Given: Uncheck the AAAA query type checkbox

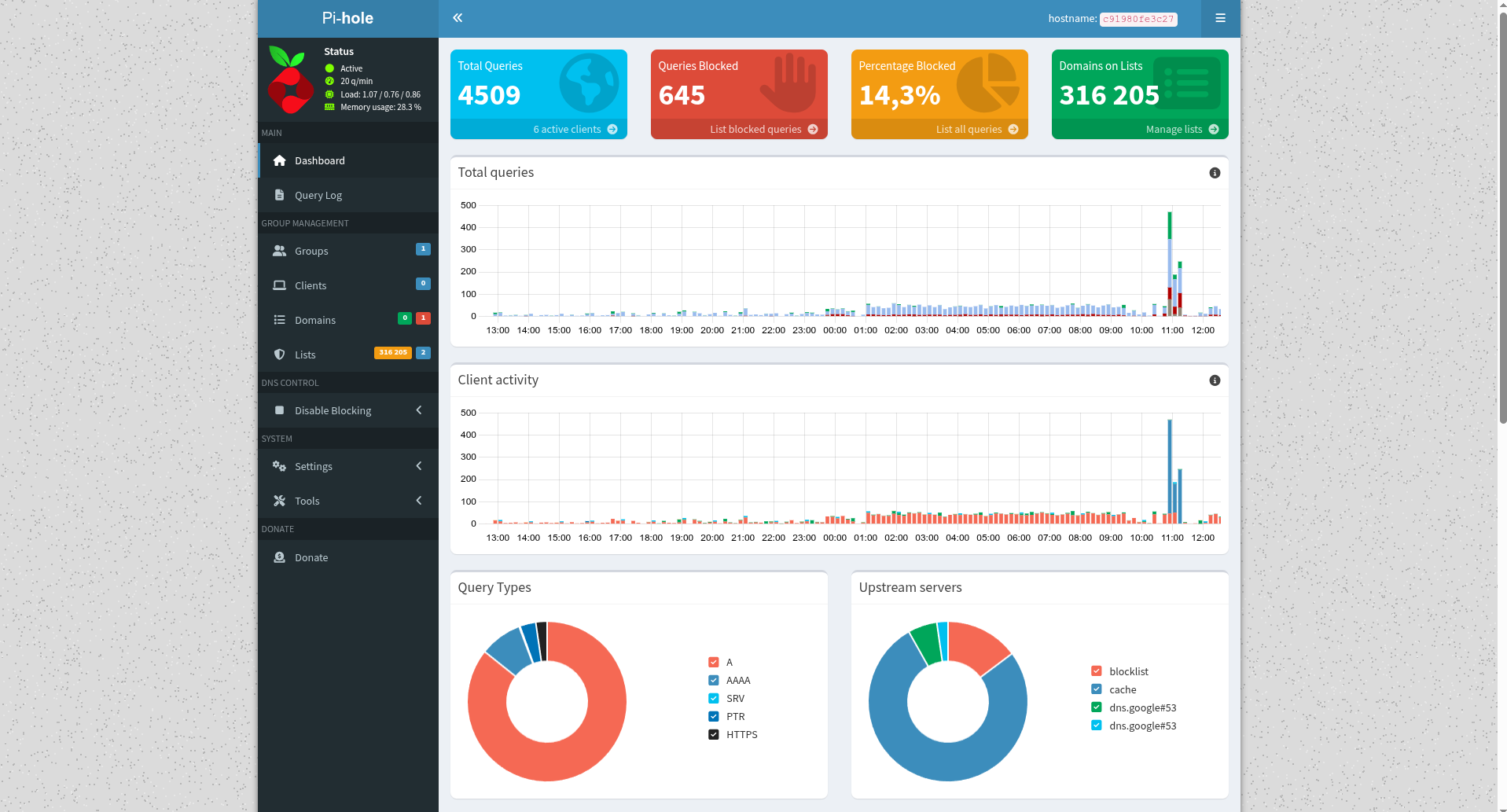Looking at the screenshot, I should click(x=714, y=681).
